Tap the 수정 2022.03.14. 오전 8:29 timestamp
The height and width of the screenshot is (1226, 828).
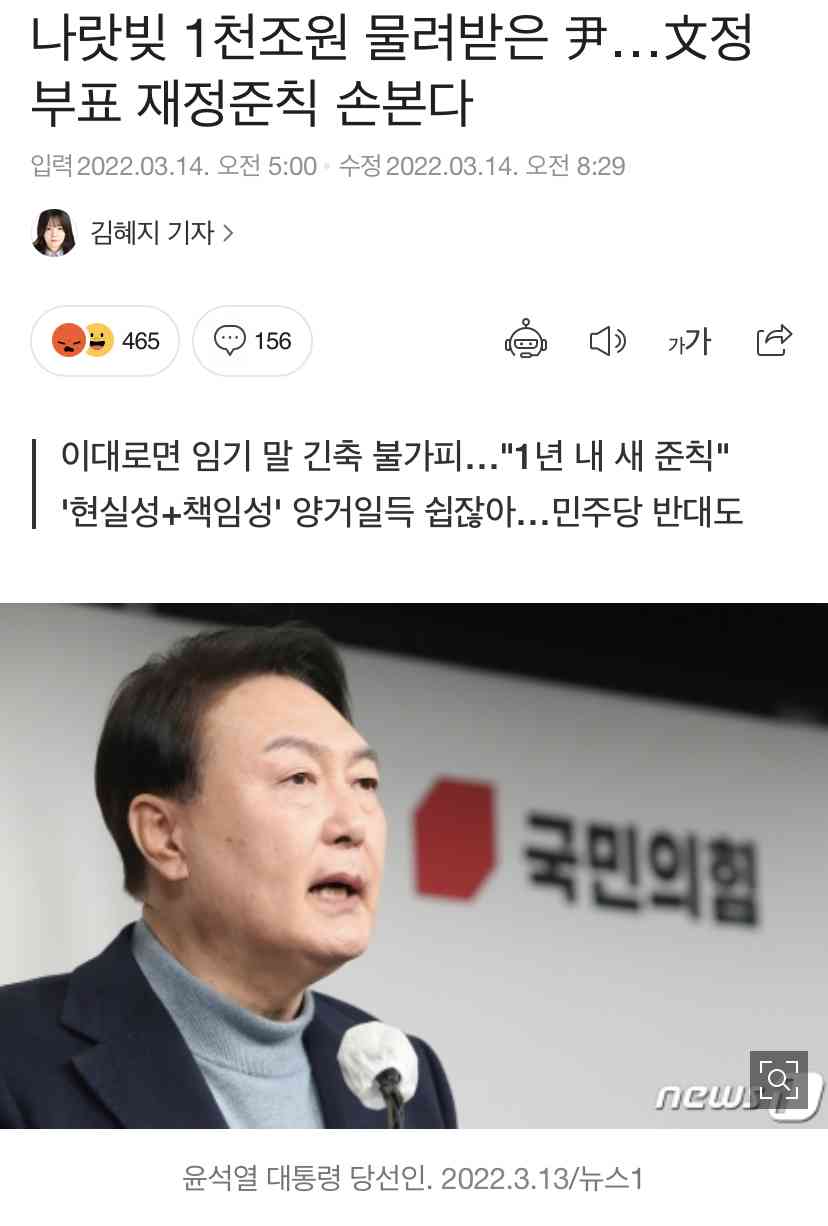pos(482,166)
